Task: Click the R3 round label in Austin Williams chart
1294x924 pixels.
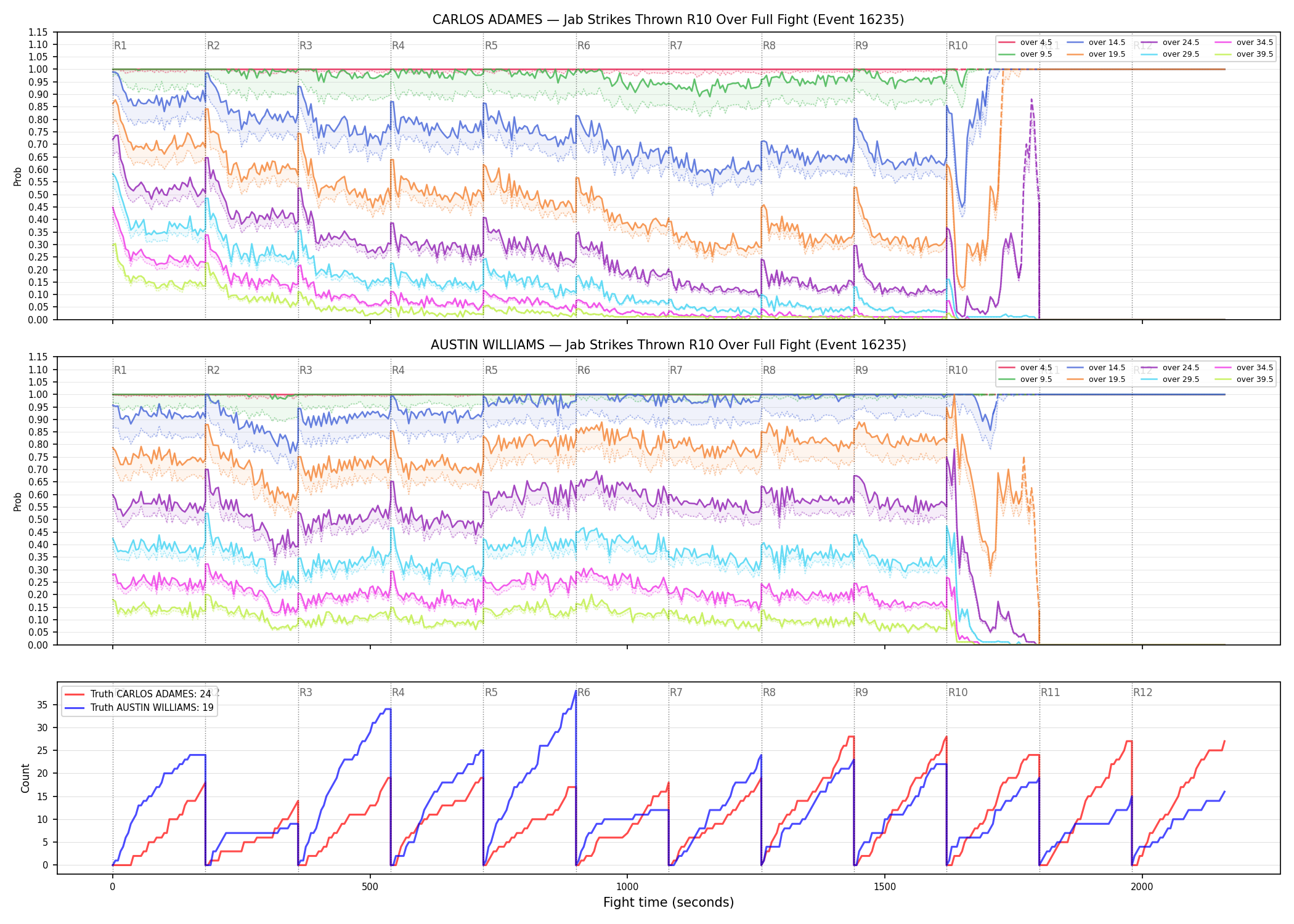Action: [x=306, y=370]
